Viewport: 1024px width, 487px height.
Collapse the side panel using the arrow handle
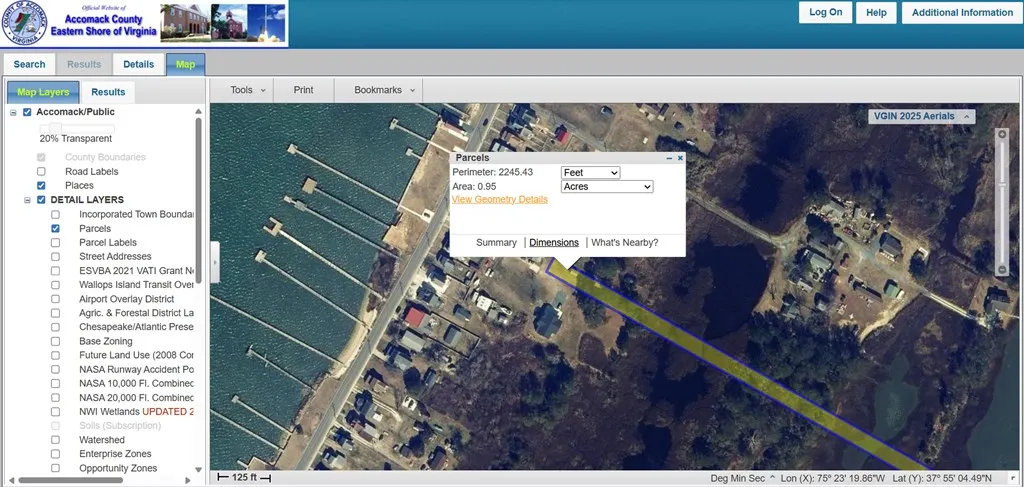pyautogui.click(x=215, y=262)
